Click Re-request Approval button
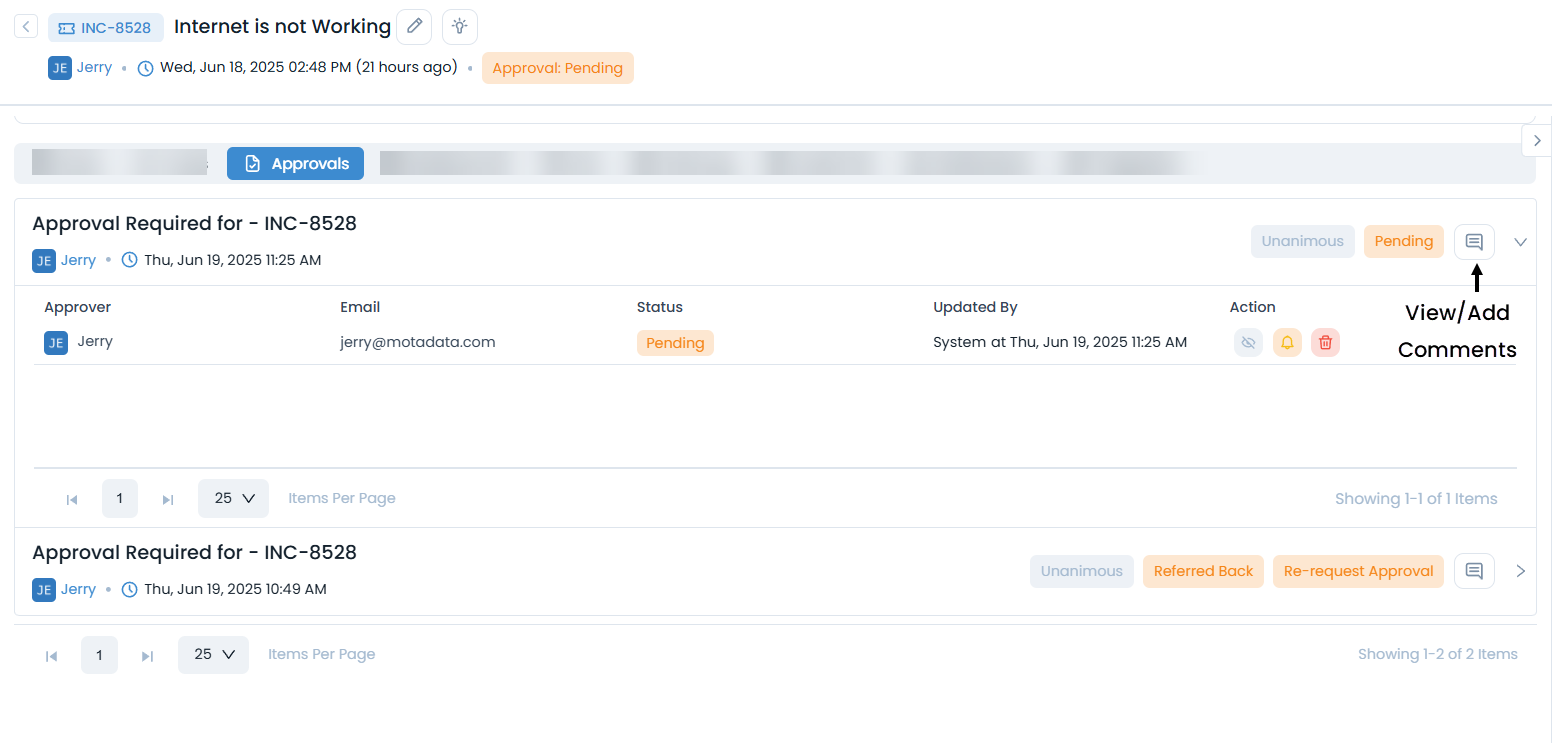Screen dimensions: 1552x743 click(x=1358, y=570)
